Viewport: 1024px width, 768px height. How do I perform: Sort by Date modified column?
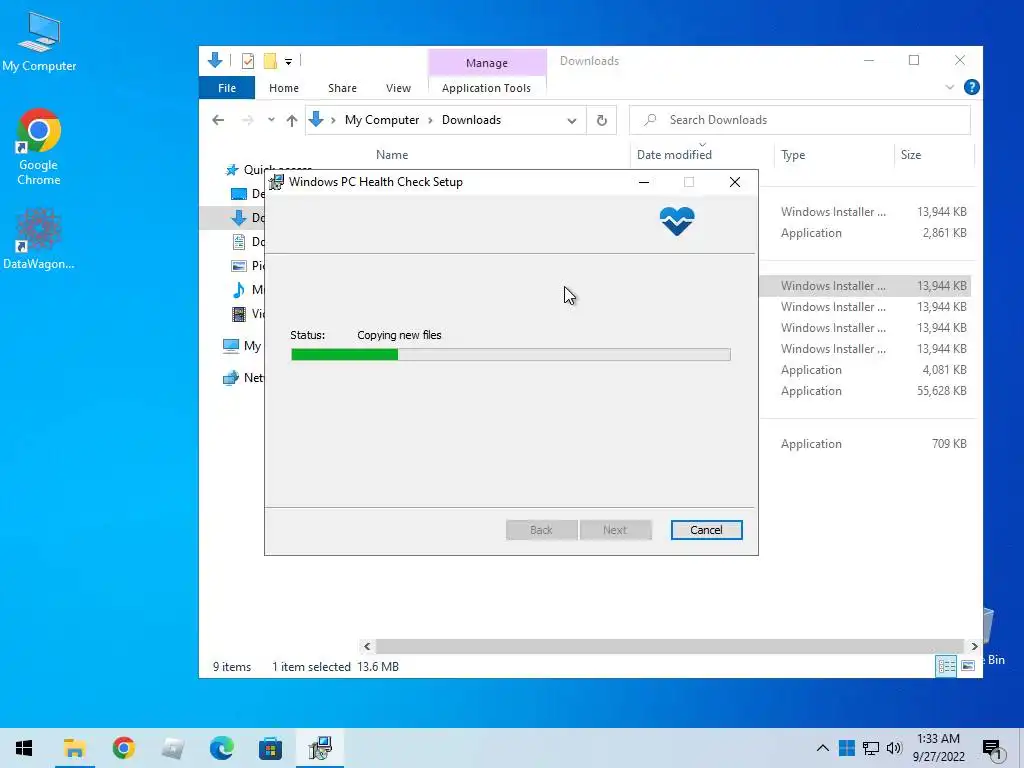pyautogui.click(x=674, y=155)
